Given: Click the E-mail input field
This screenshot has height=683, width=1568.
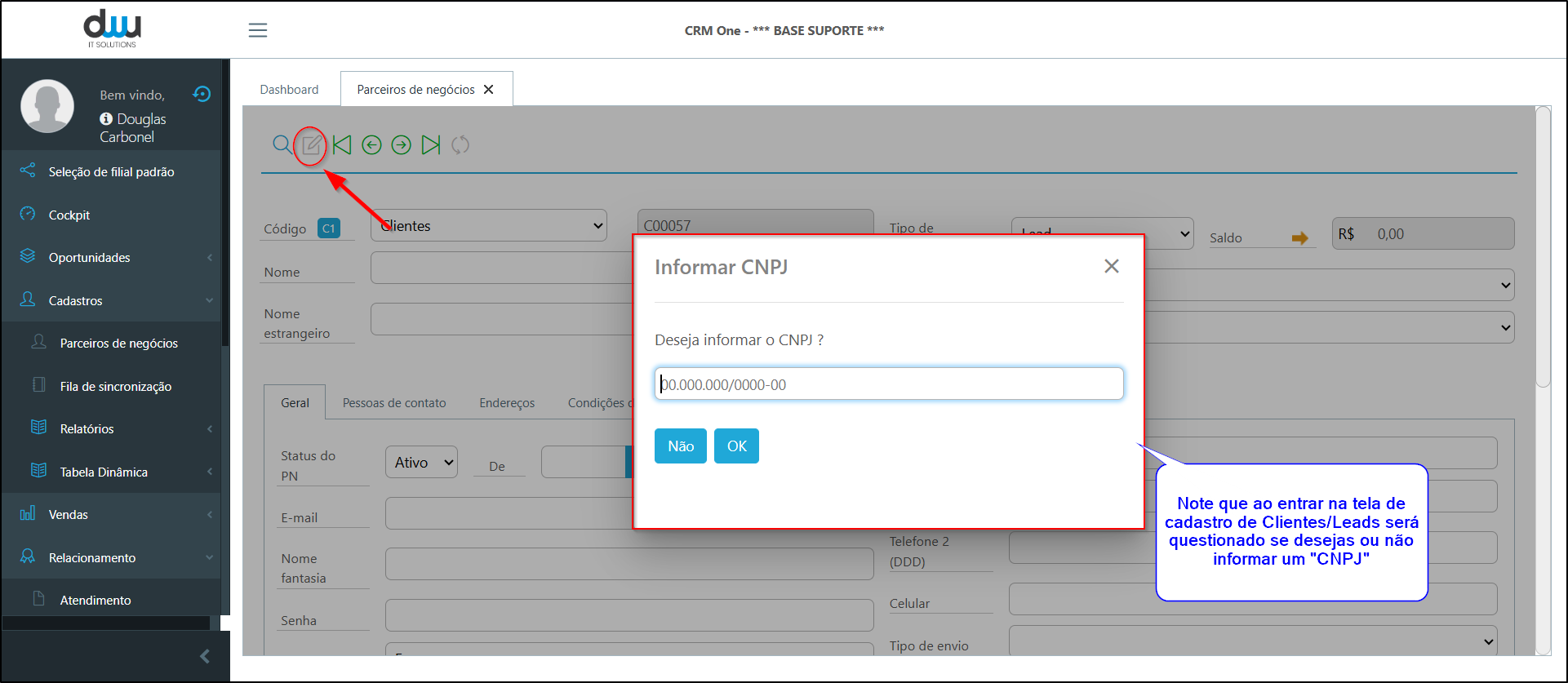Looking at the screenshot, I should point(509,514).
